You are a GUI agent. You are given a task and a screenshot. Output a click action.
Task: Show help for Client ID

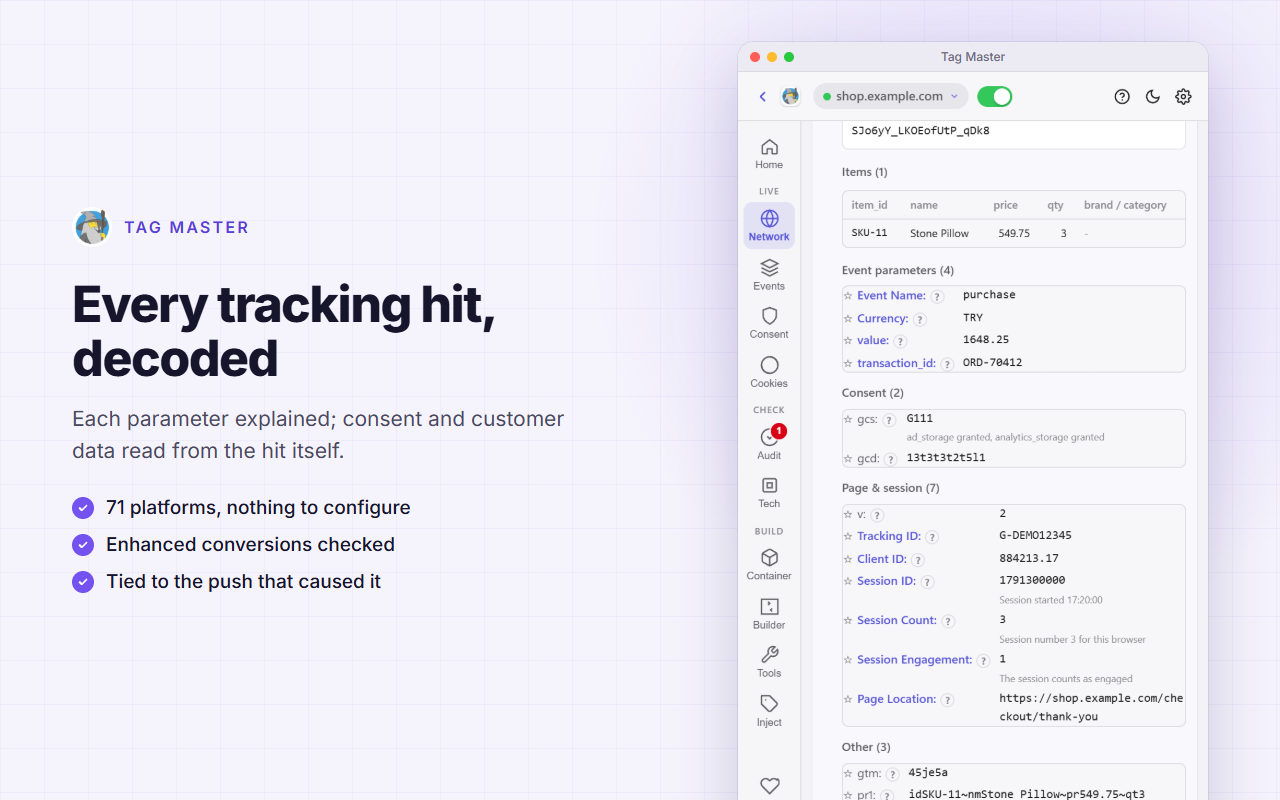pyautogui.click(x=918, y=560)
